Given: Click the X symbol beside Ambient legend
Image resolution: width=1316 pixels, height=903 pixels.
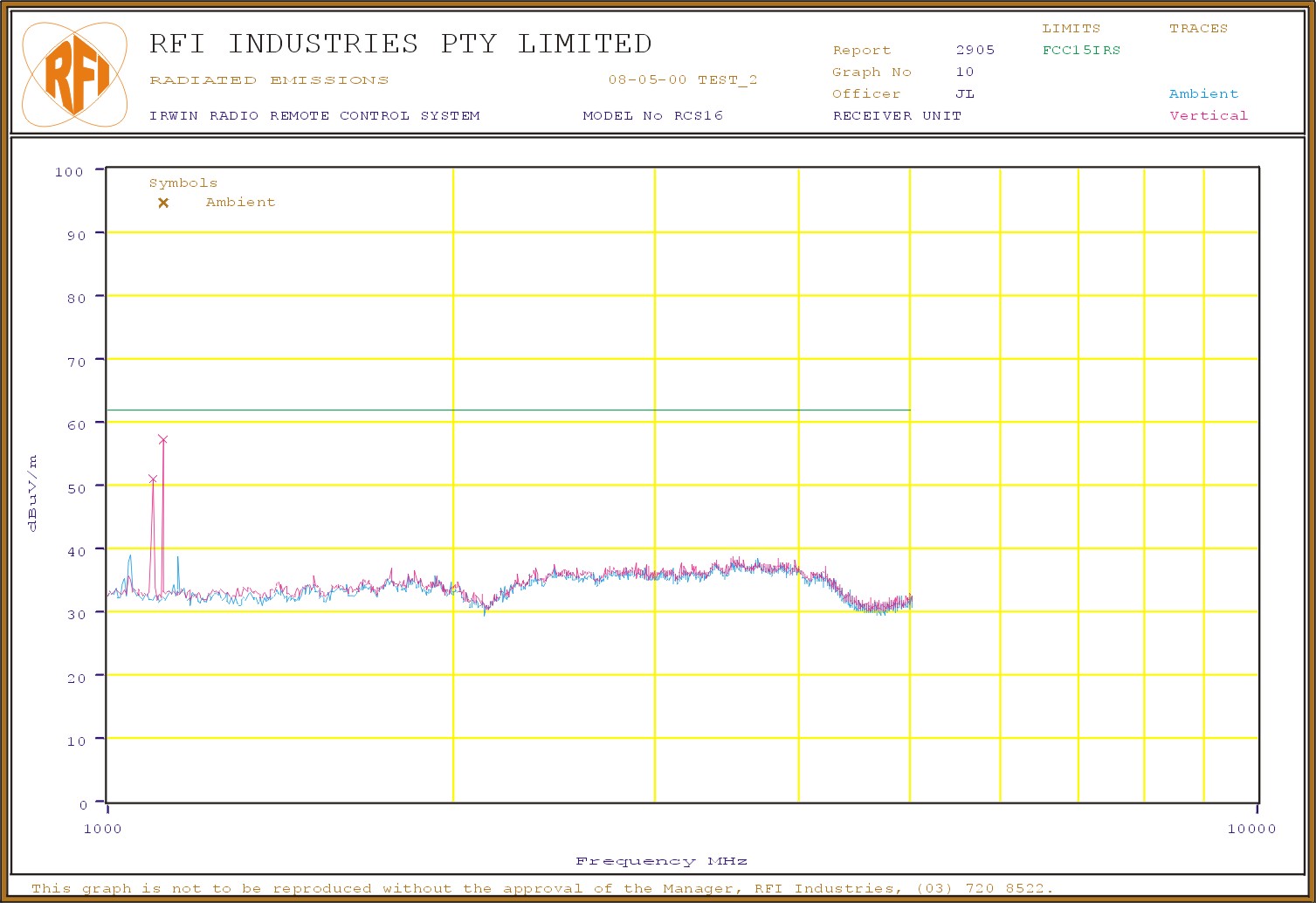Looking at the screenshot, I should click(163, 203).
